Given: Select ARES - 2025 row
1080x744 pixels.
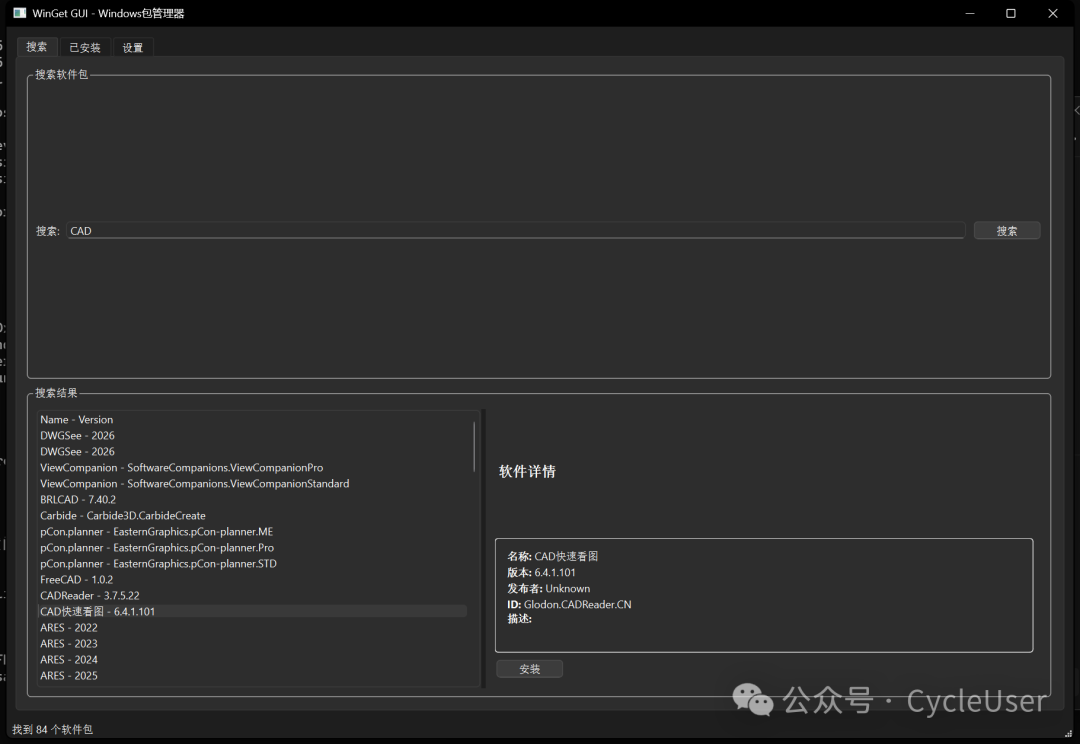Looking at the screenshot, I should pos(253,676).
